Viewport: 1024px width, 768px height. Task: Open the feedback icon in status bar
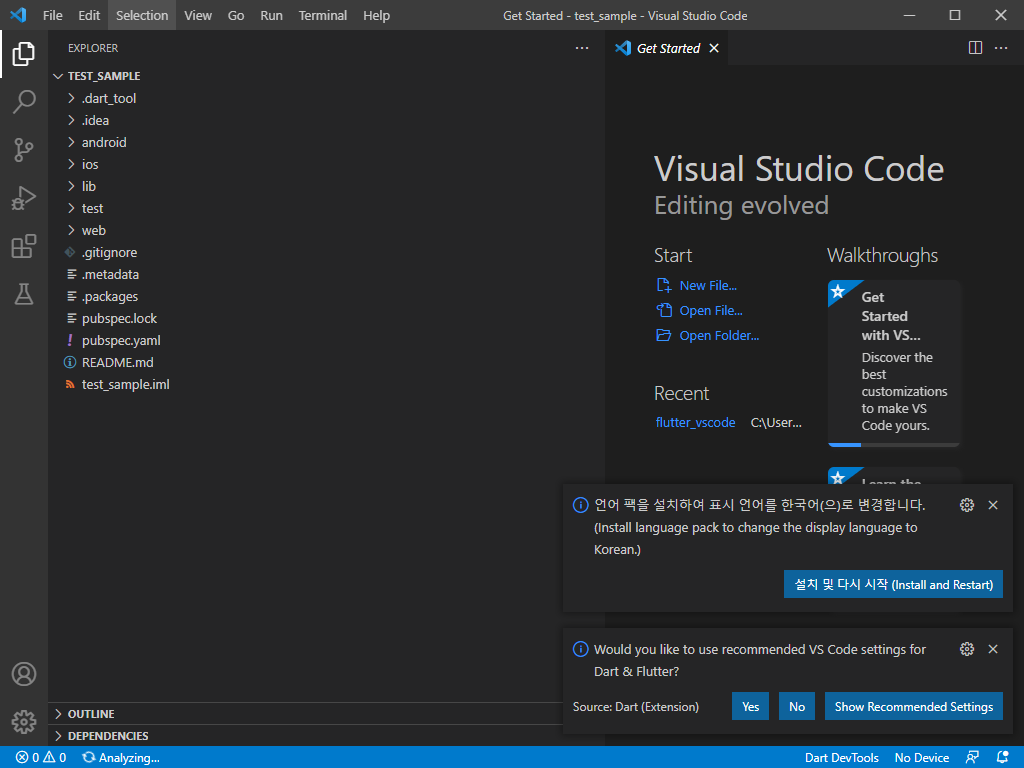pos(972,758)
